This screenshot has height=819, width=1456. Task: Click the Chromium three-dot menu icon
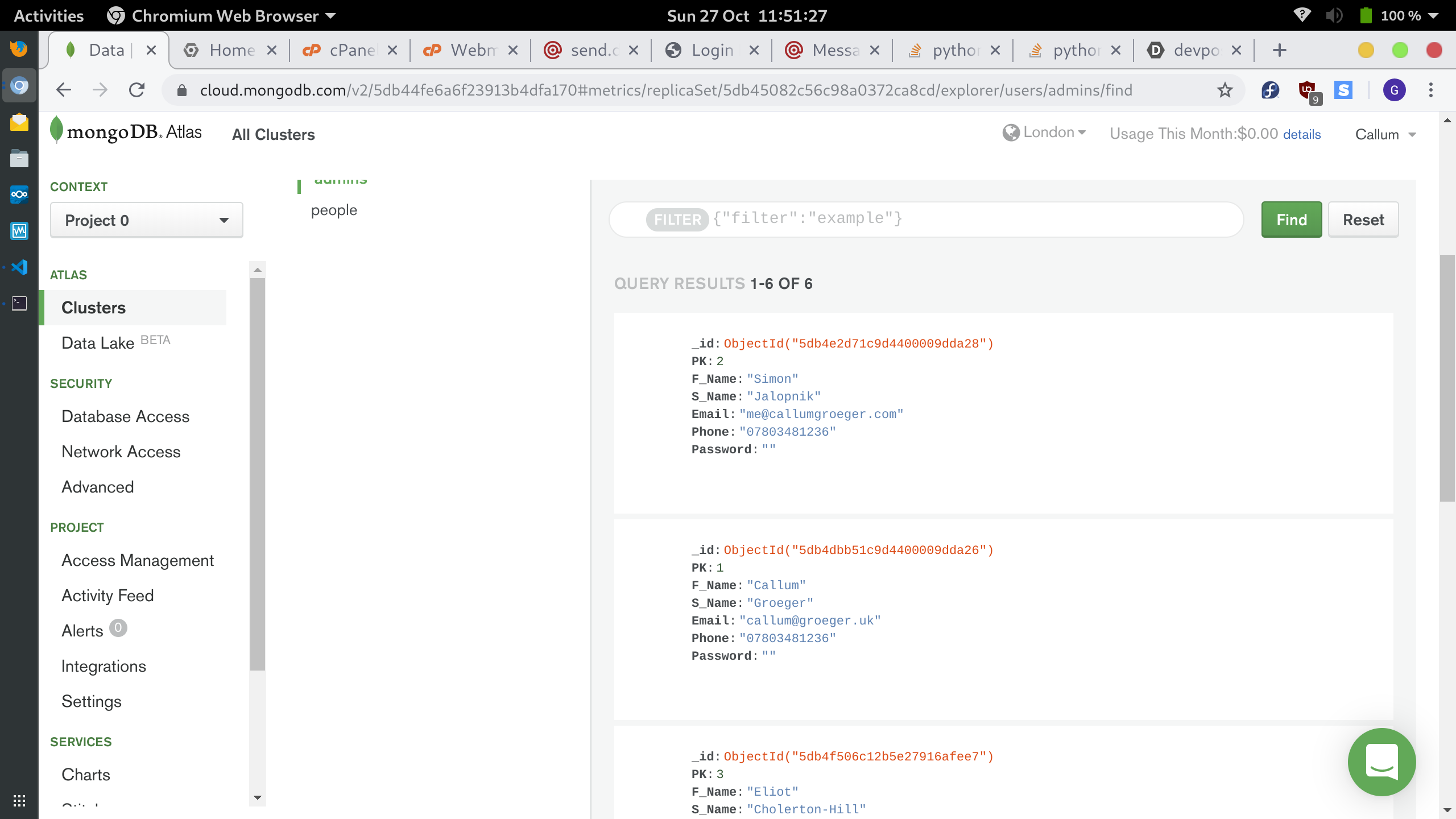pos(1430,90)
